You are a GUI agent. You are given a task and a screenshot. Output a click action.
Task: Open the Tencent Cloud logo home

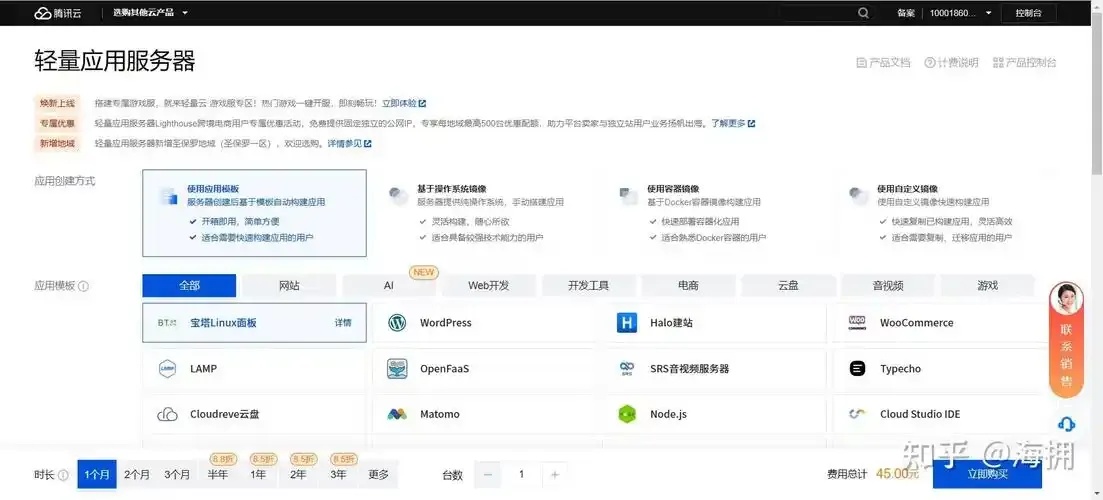point(58,13)
